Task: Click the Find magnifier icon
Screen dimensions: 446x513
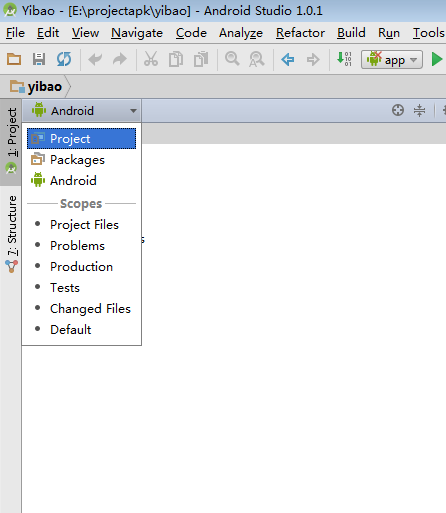Action: click(x=232, y=59)
